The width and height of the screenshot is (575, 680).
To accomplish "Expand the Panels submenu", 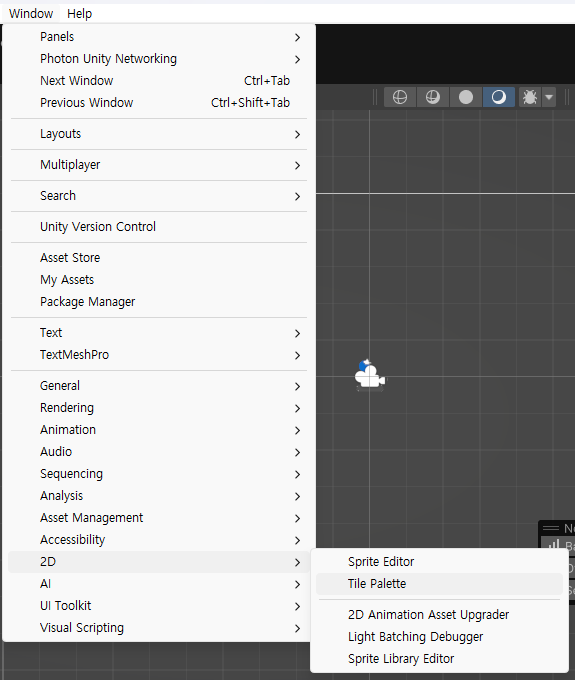I will click(x=159, y=37).
